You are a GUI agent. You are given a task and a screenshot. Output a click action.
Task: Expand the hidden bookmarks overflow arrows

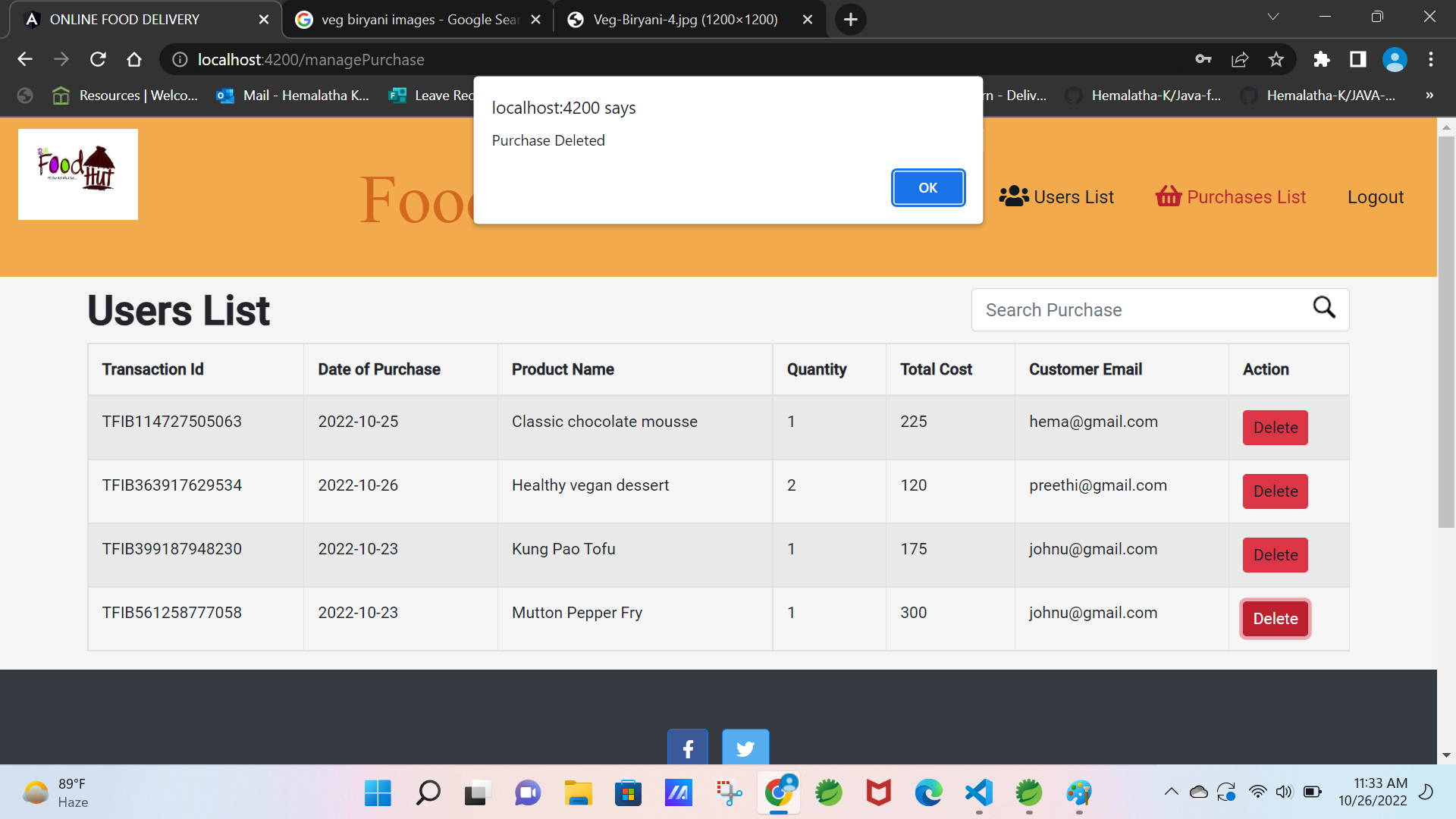[x=1429, y=96]
